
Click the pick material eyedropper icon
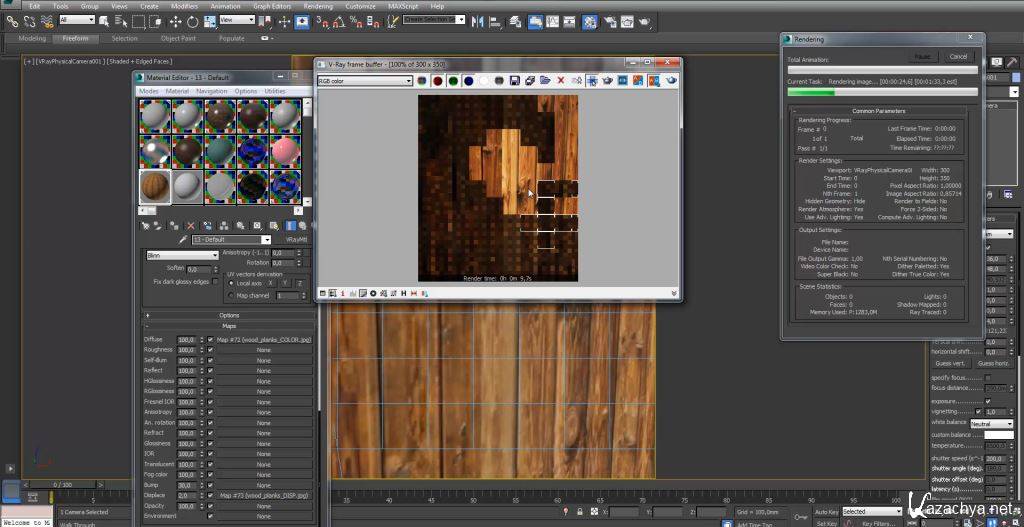coord(182,240)
